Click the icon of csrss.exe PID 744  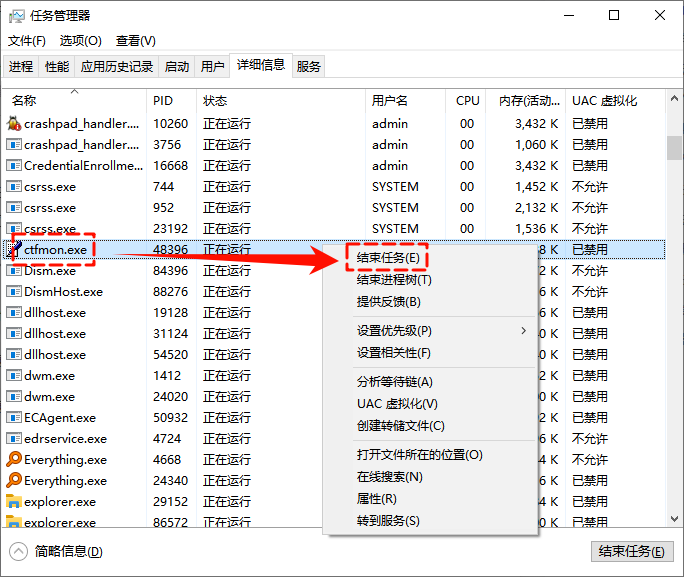[14, 186]
